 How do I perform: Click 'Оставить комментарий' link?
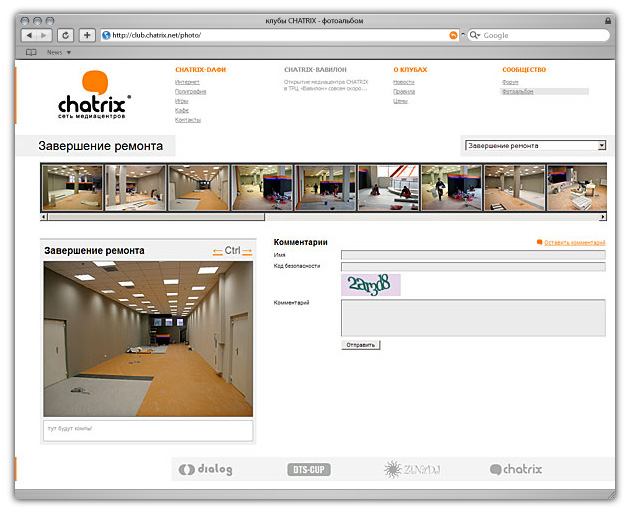[575, 243]
